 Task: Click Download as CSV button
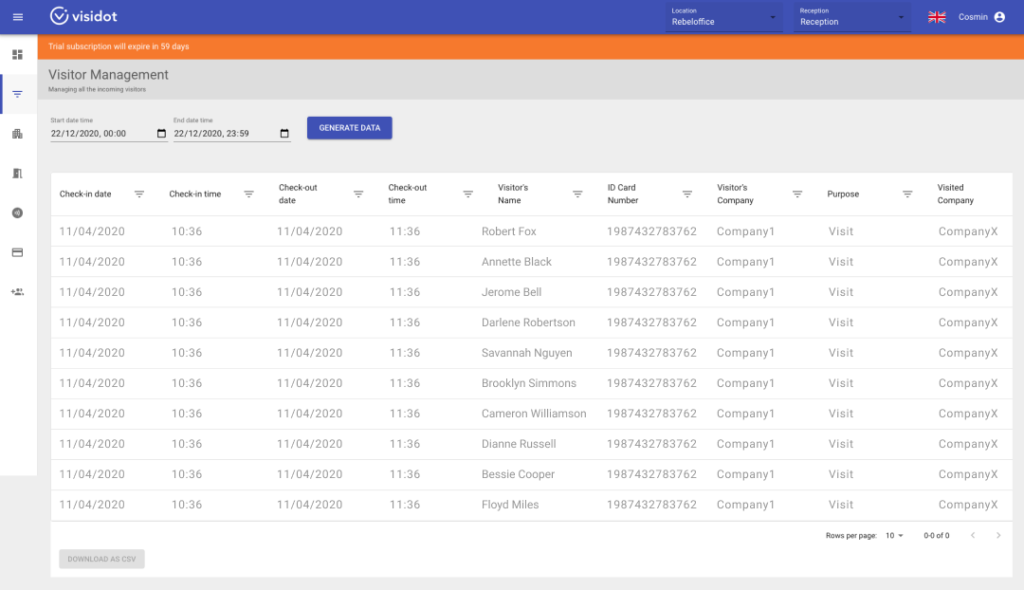point(102,559)
